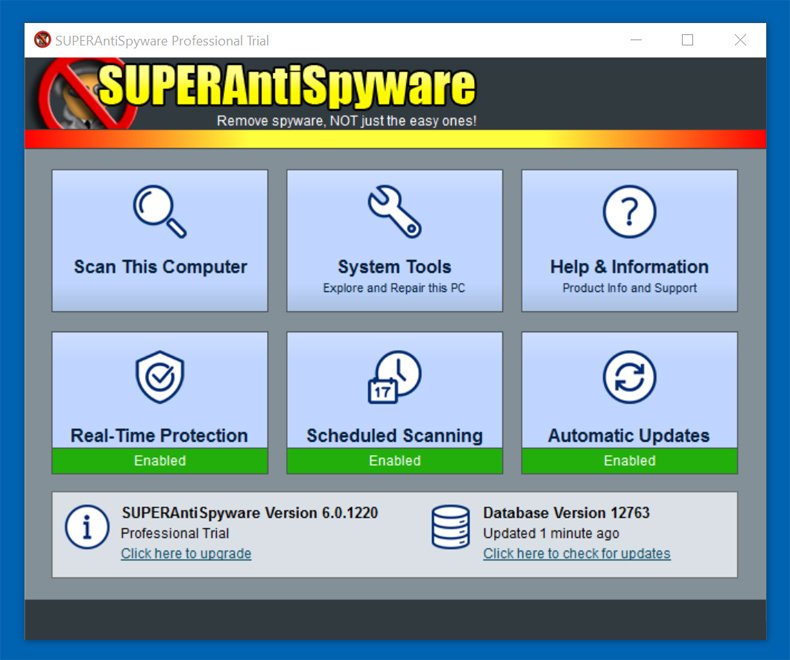Viewport: 790px width, 660px height.
Task: Click the SUPERAntiSpyware banner logo
Action: pos(257,94)
